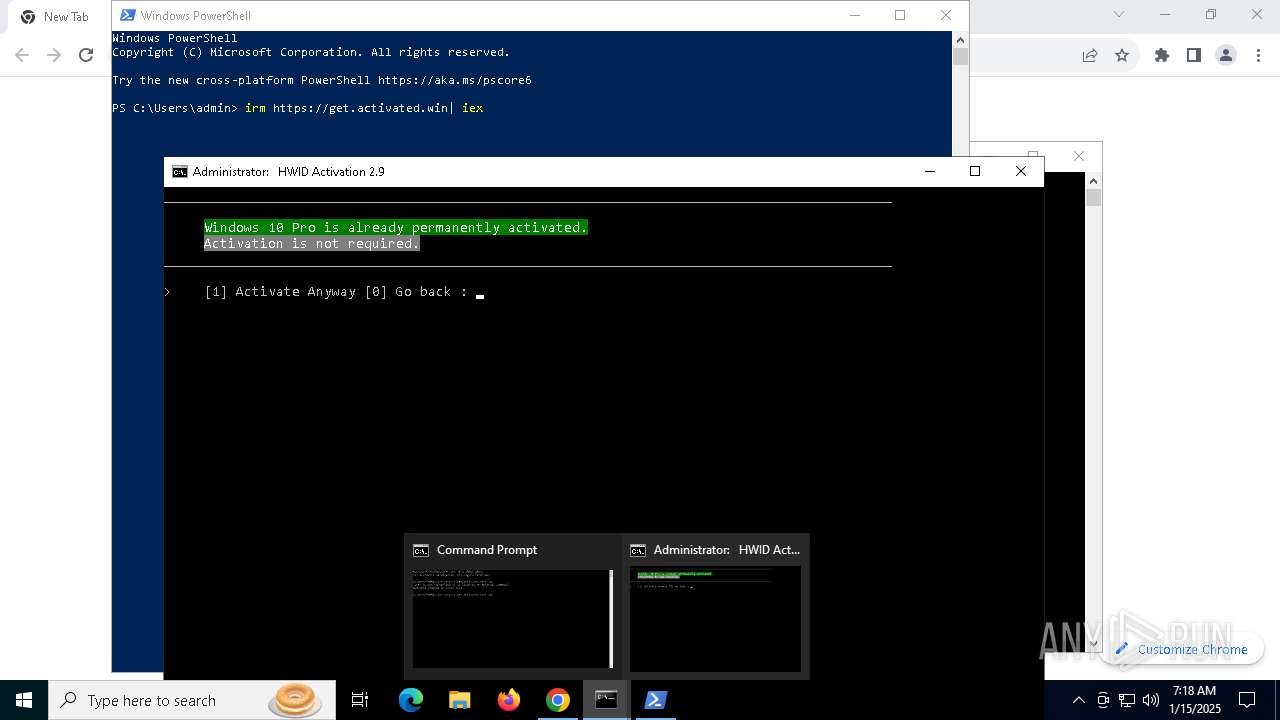This screenshot has width=1280, height=720.
Task: Show hidden system tray icons
Action: [1079, 700]
